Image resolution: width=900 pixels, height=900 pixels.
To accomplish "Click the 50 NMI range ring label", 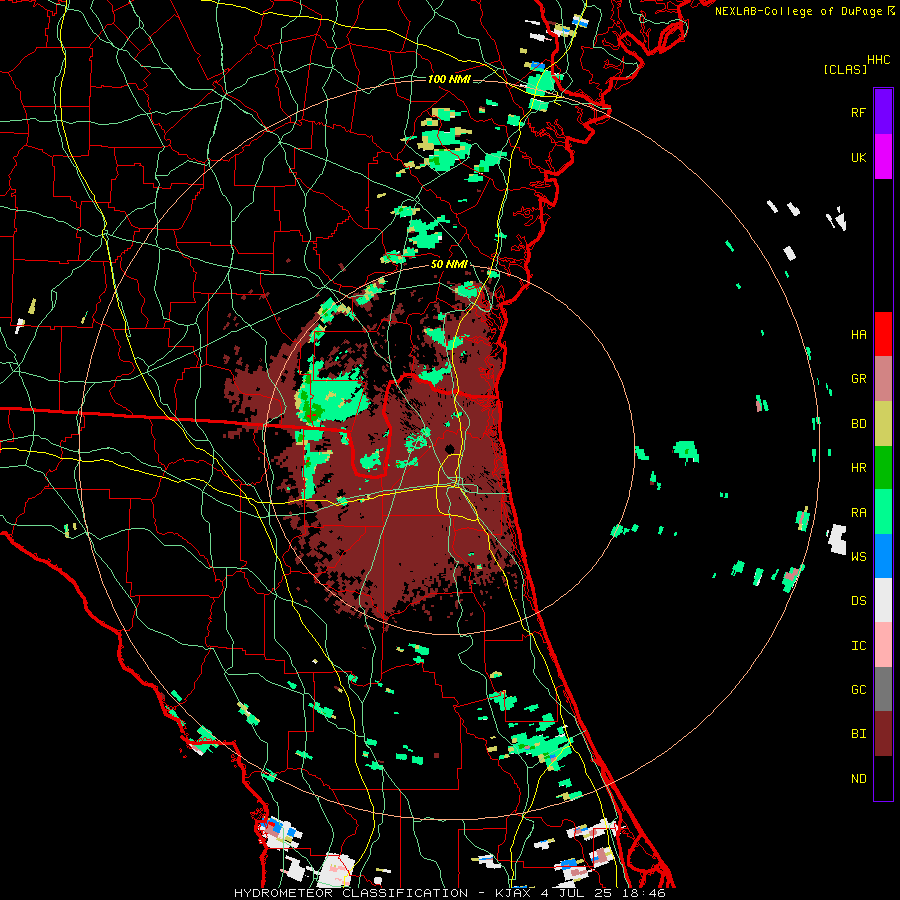I will click(x=449, y=264).
